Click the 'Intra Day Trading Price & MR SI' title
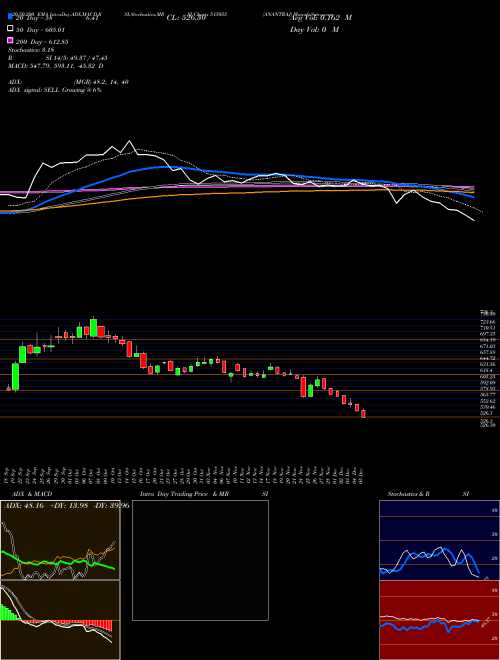Viewport: 500px width, 660px height. (204, 494)
